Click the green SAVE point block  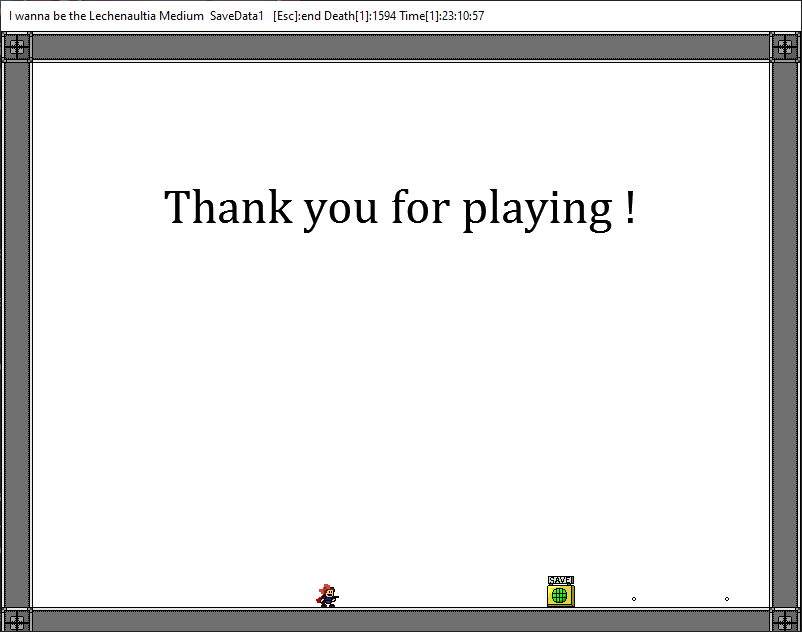pos(560,594)
